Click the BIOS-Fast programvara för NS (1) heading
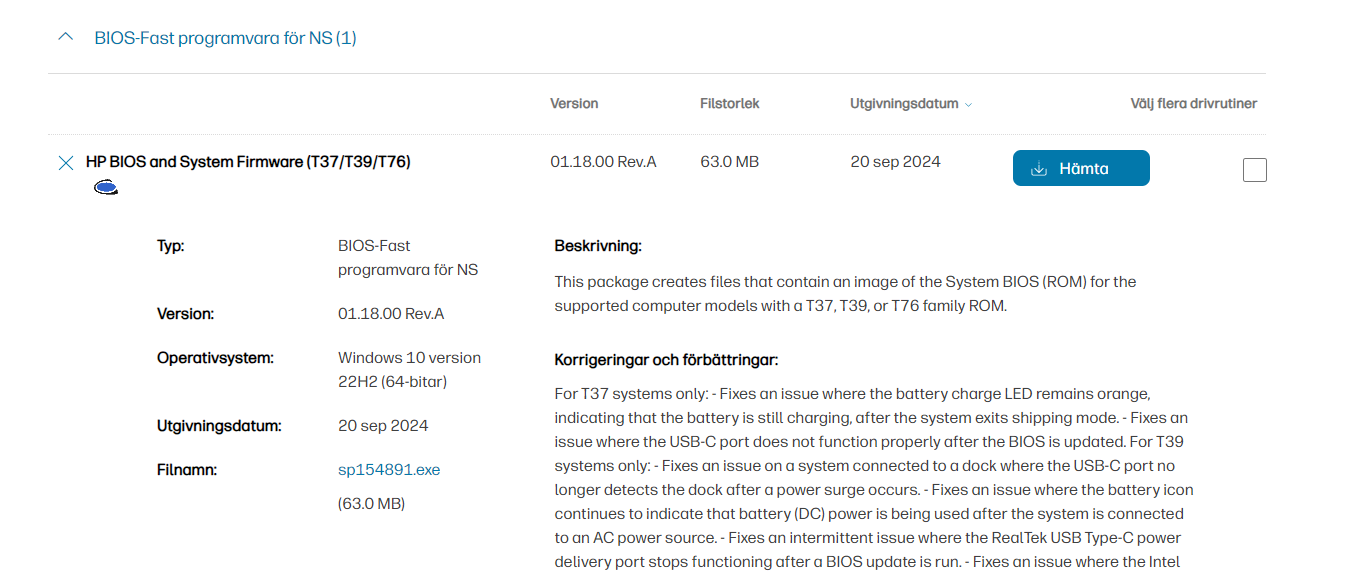The width and height of the screenshot is (1345, 579). point(225,38)
